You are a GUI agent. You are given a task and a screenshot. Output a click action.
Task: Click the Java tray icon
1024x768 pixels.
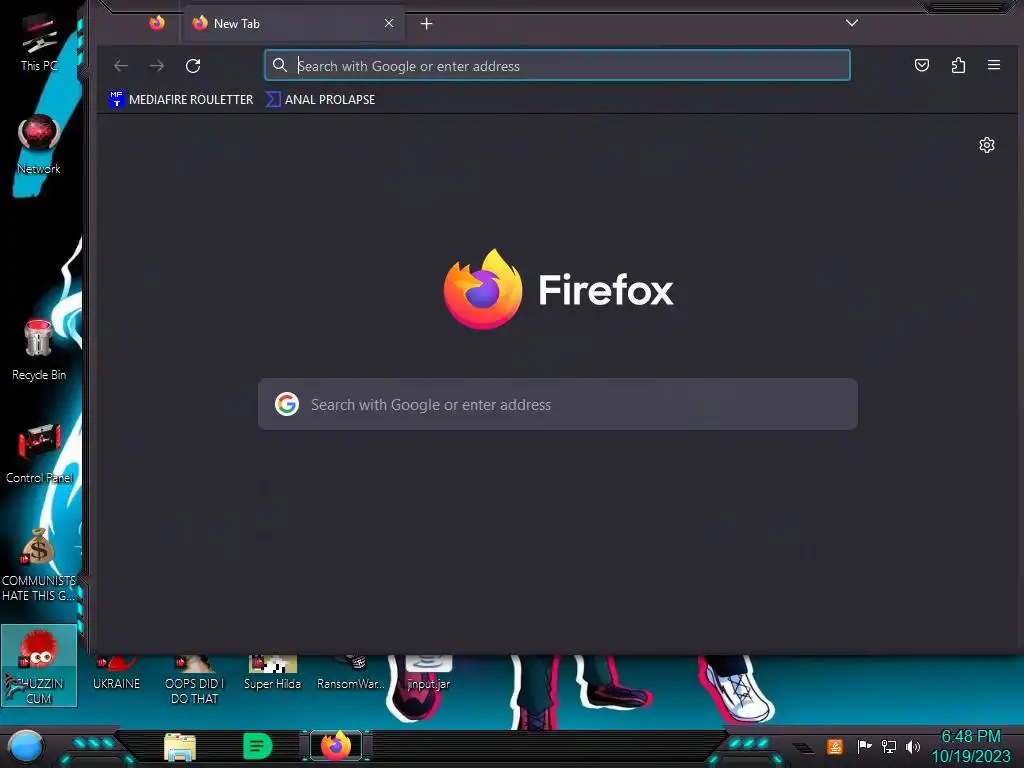[834, 746]
